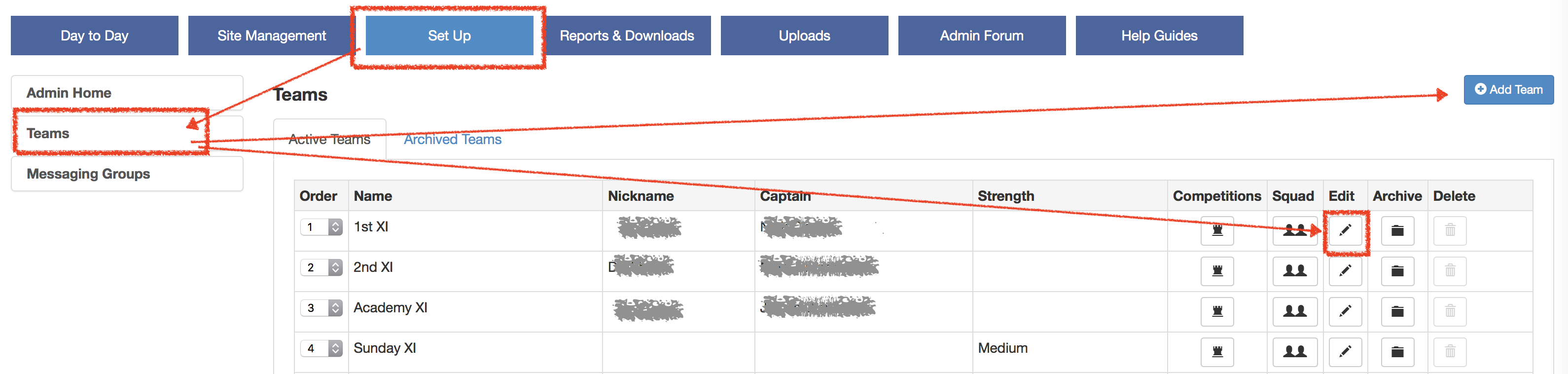The width and height of the screenshot is (1568, 374).
Task: Change order stepper for 1st XI
Action: 335,227
